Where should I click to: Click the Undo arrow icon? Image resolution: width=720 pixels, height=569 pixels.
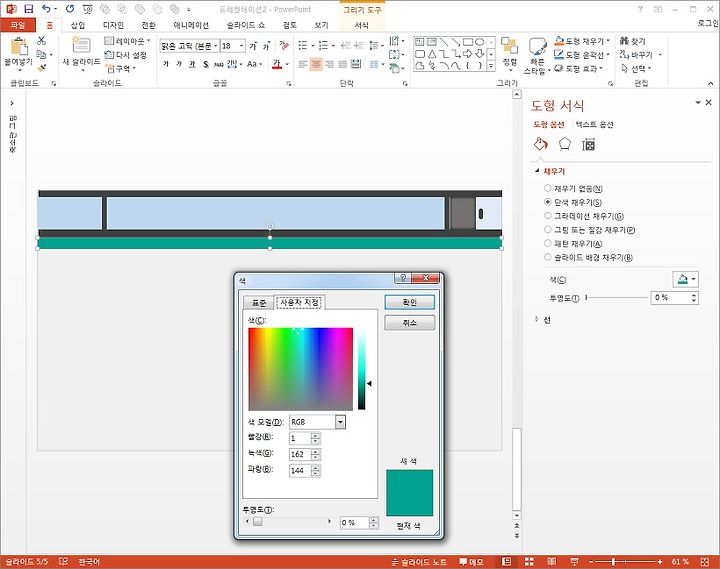click(x=46, y=9)
